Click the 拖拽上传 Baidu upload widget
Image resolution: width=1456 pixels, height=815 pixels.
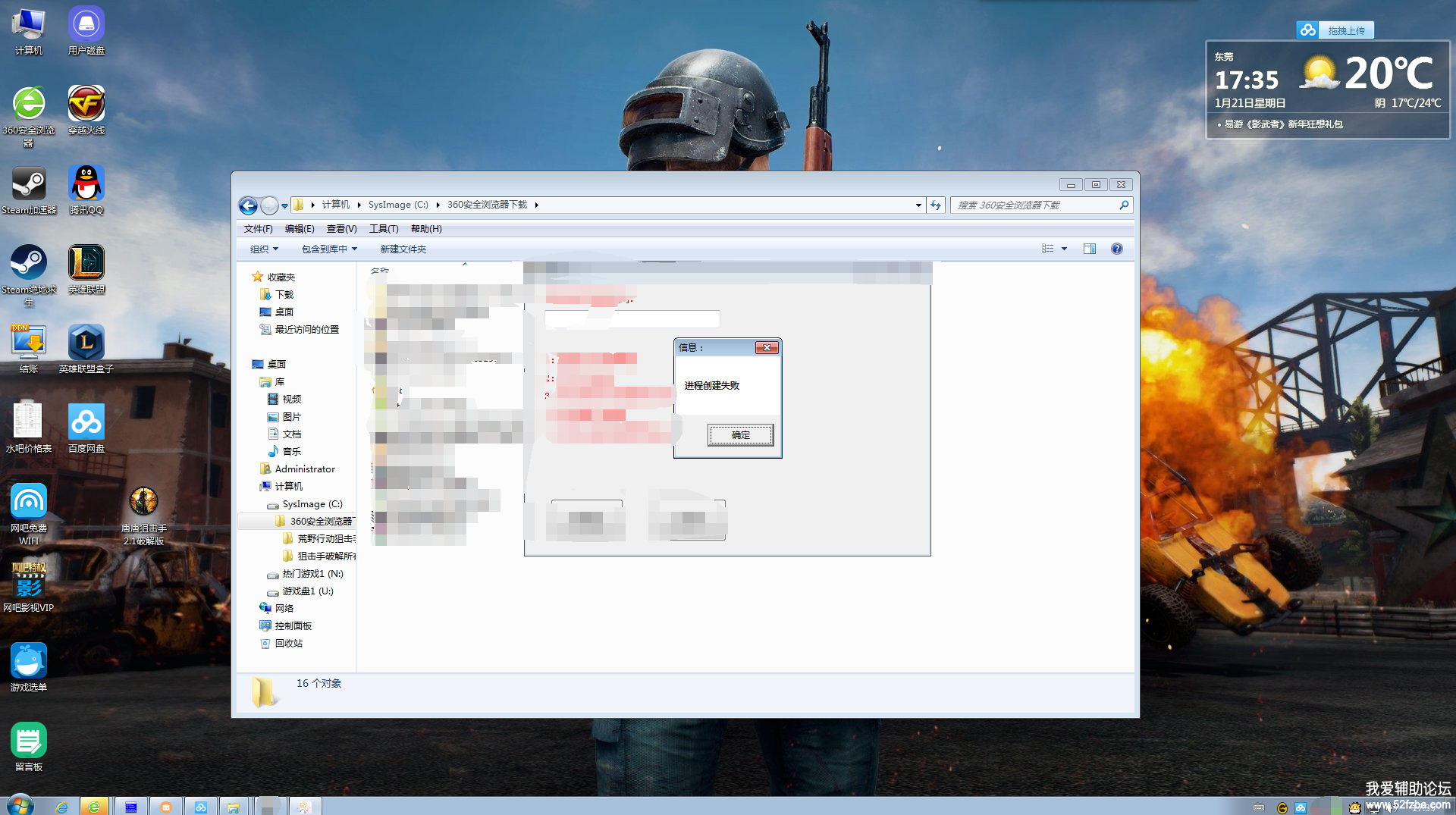(1335, 30)
